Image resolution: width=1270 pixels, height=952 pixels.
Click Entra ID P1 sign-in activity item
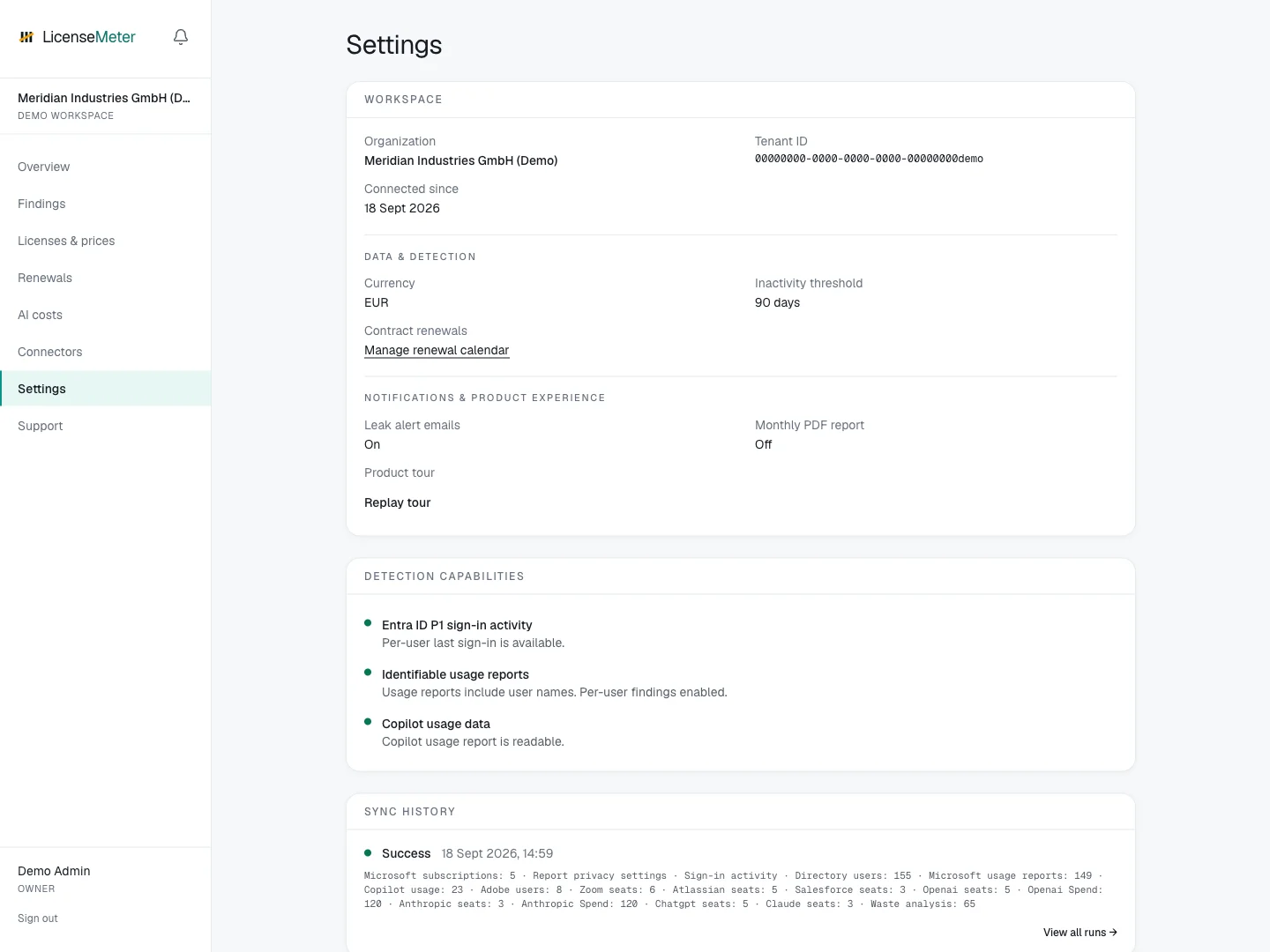(x=457, y=625)
